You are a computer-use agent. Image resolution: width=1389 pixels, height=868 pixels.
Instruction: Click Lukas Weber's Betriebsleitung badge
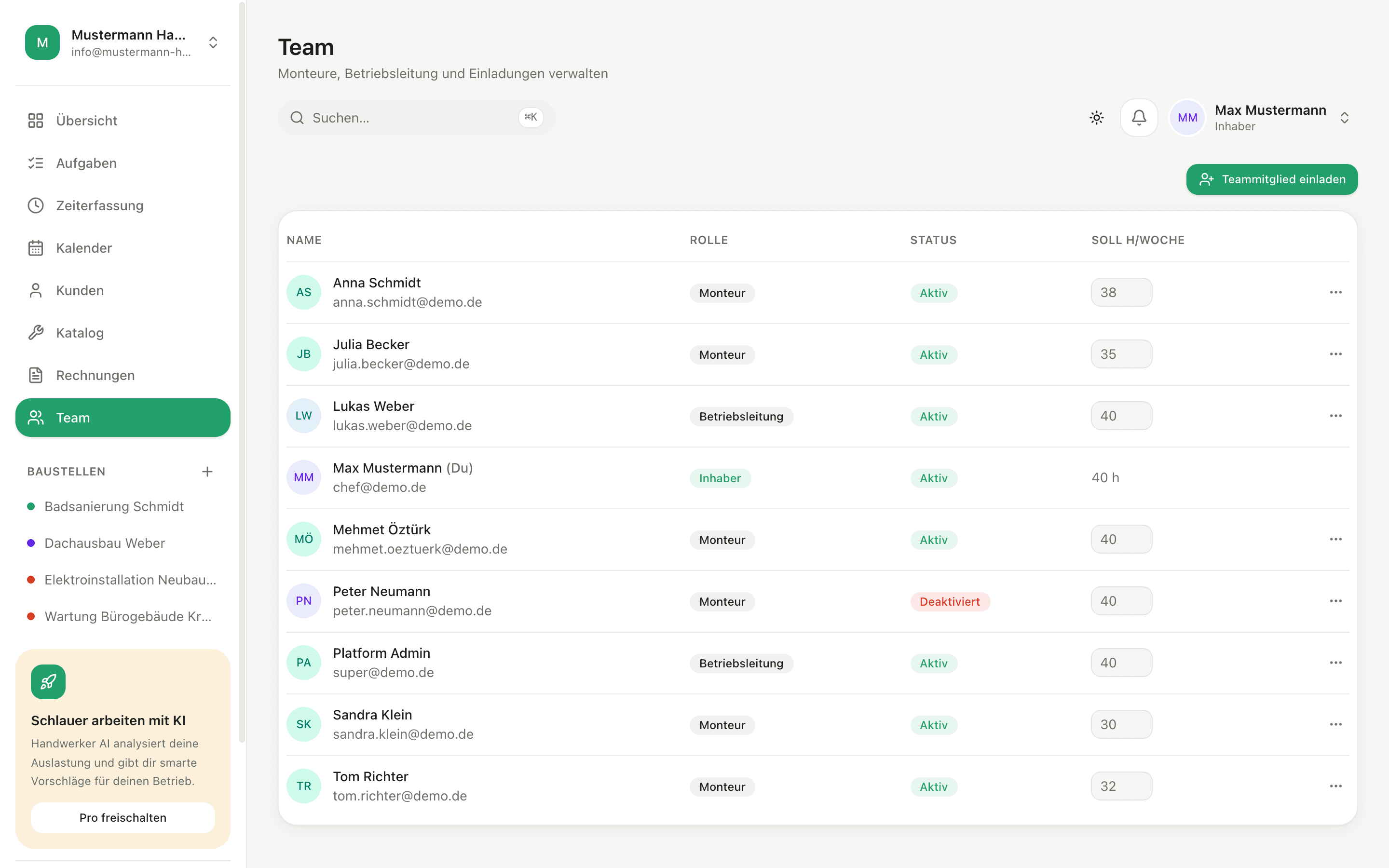point(741,417)
